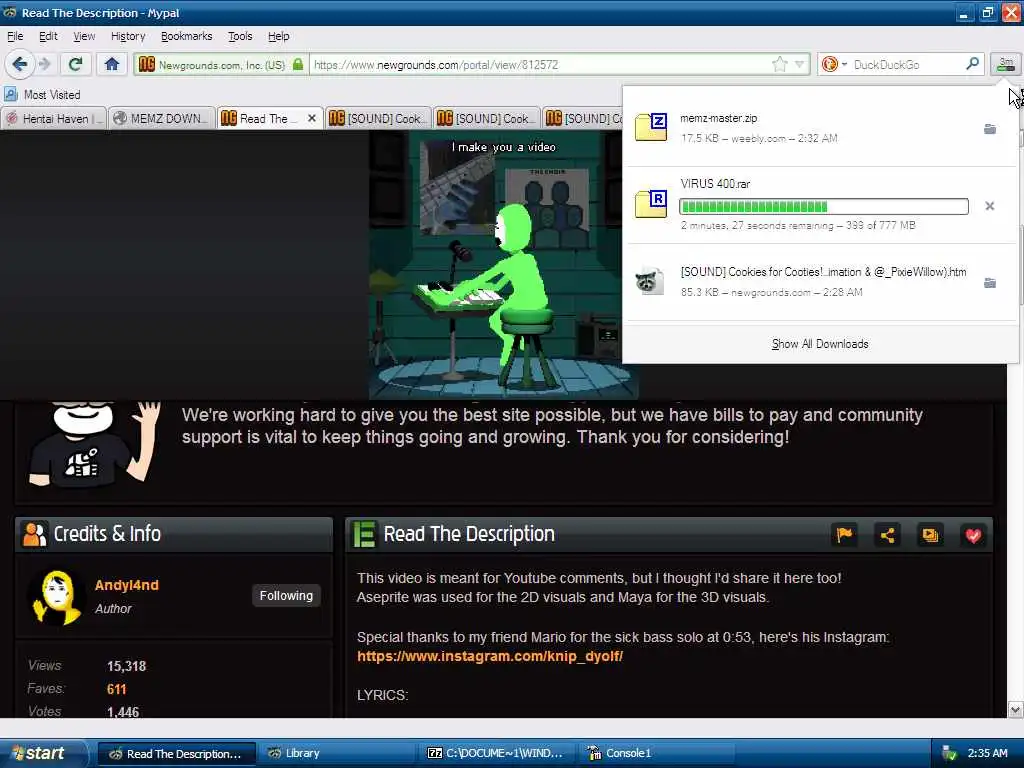Open the File menu
The height and width of the screenshot is (768, 1024).
click(15, 36)
